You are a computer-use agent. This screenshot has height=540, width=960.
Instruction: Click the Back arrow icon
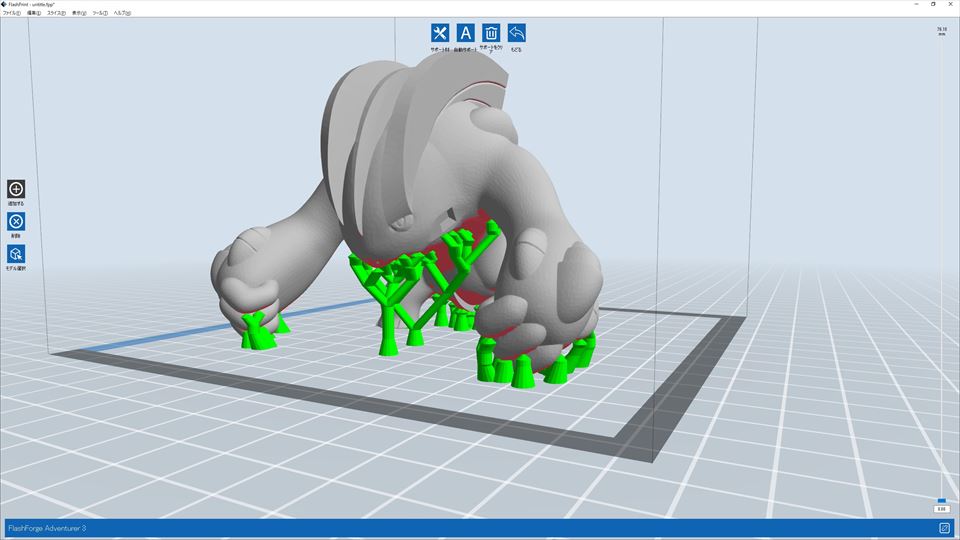click(516, 33)
